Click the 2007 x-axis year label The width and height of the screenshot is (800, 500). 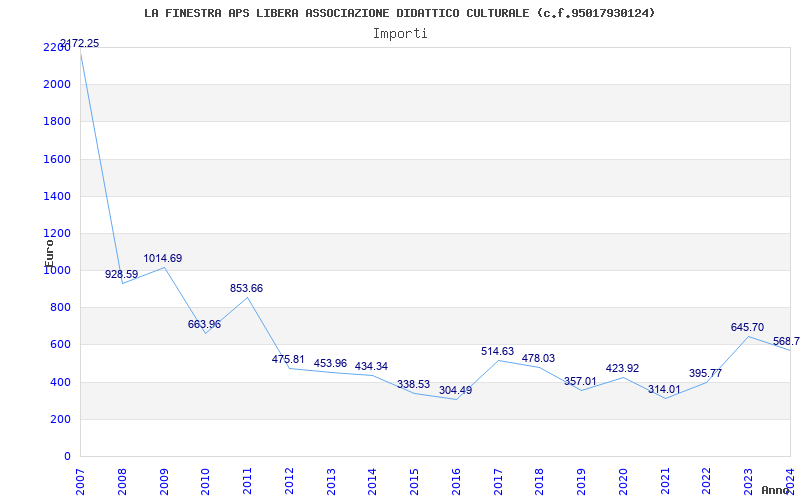point(80,482)
